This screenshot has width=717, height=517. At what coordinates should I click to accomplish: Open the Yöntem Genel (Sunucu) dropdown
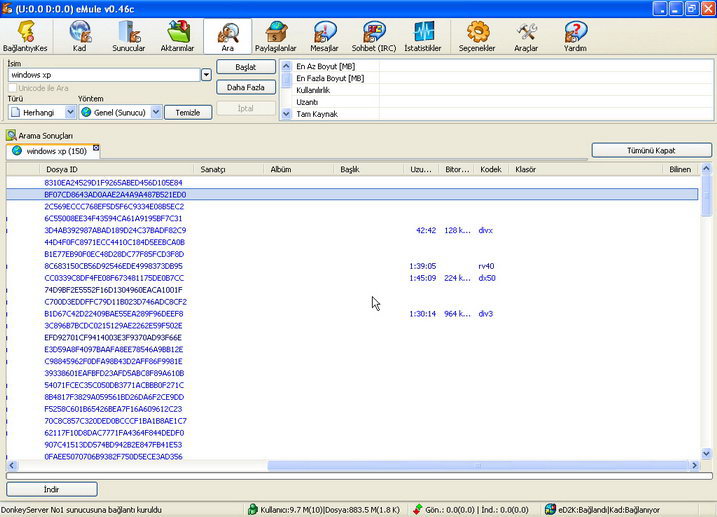(156, 112)
